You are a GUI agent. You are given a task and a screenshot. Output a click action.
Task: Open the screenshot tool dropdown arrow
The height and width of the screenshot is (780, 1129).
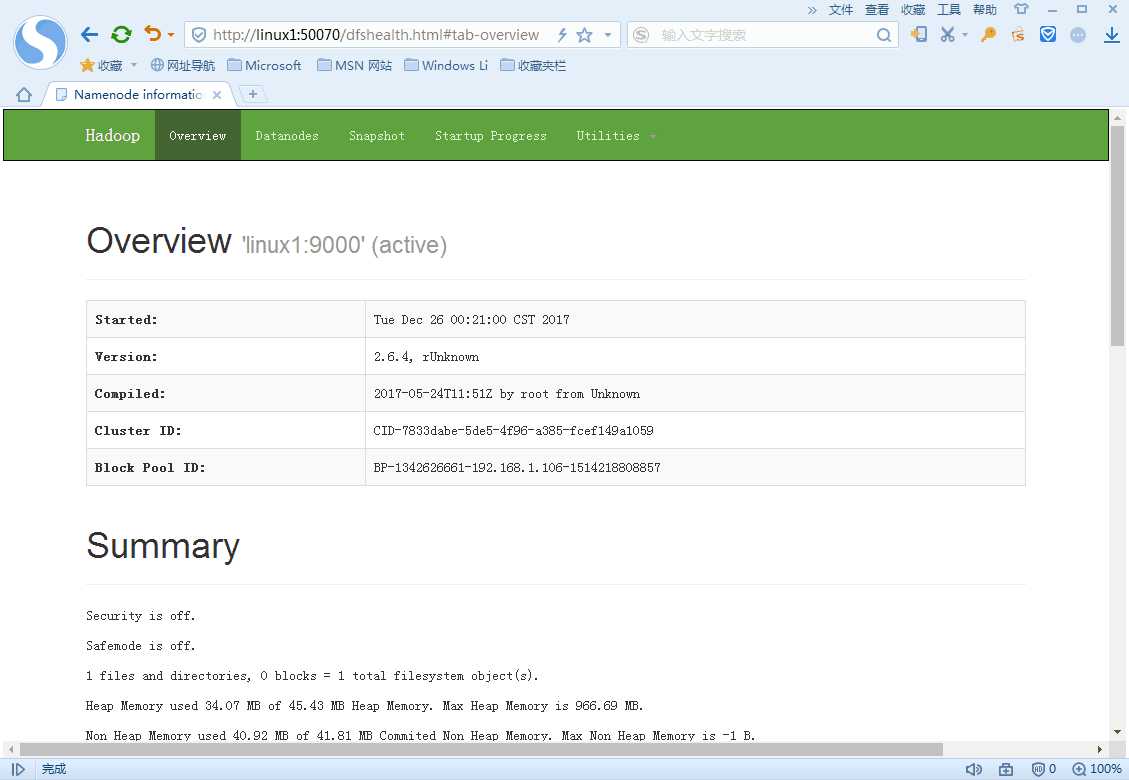(x=965, y=35)
